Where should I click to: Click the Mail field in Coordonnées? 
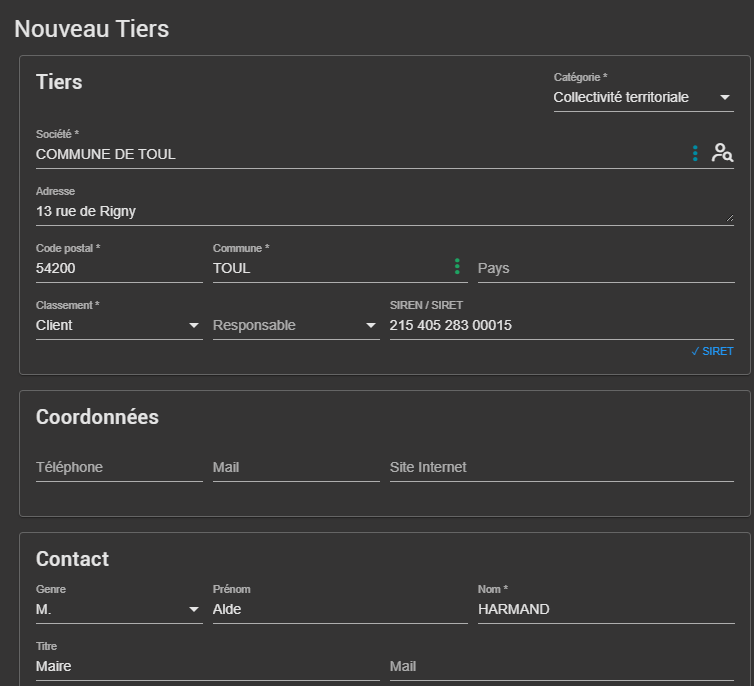(295, 467)
